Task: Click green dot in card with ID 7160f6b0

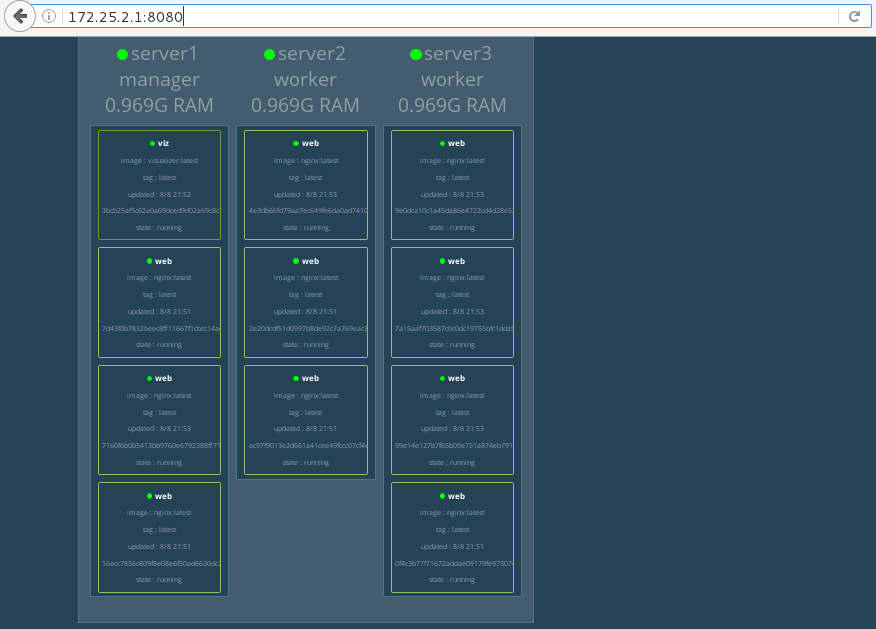Action: (x=149, y=378)
